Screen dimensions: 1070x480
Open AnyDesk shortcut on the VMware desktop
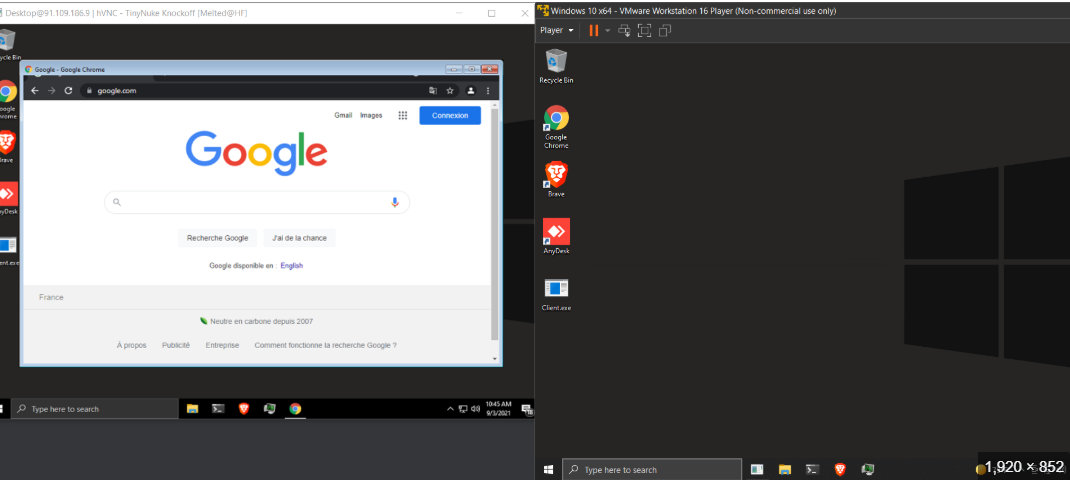(x=556, y=234)
